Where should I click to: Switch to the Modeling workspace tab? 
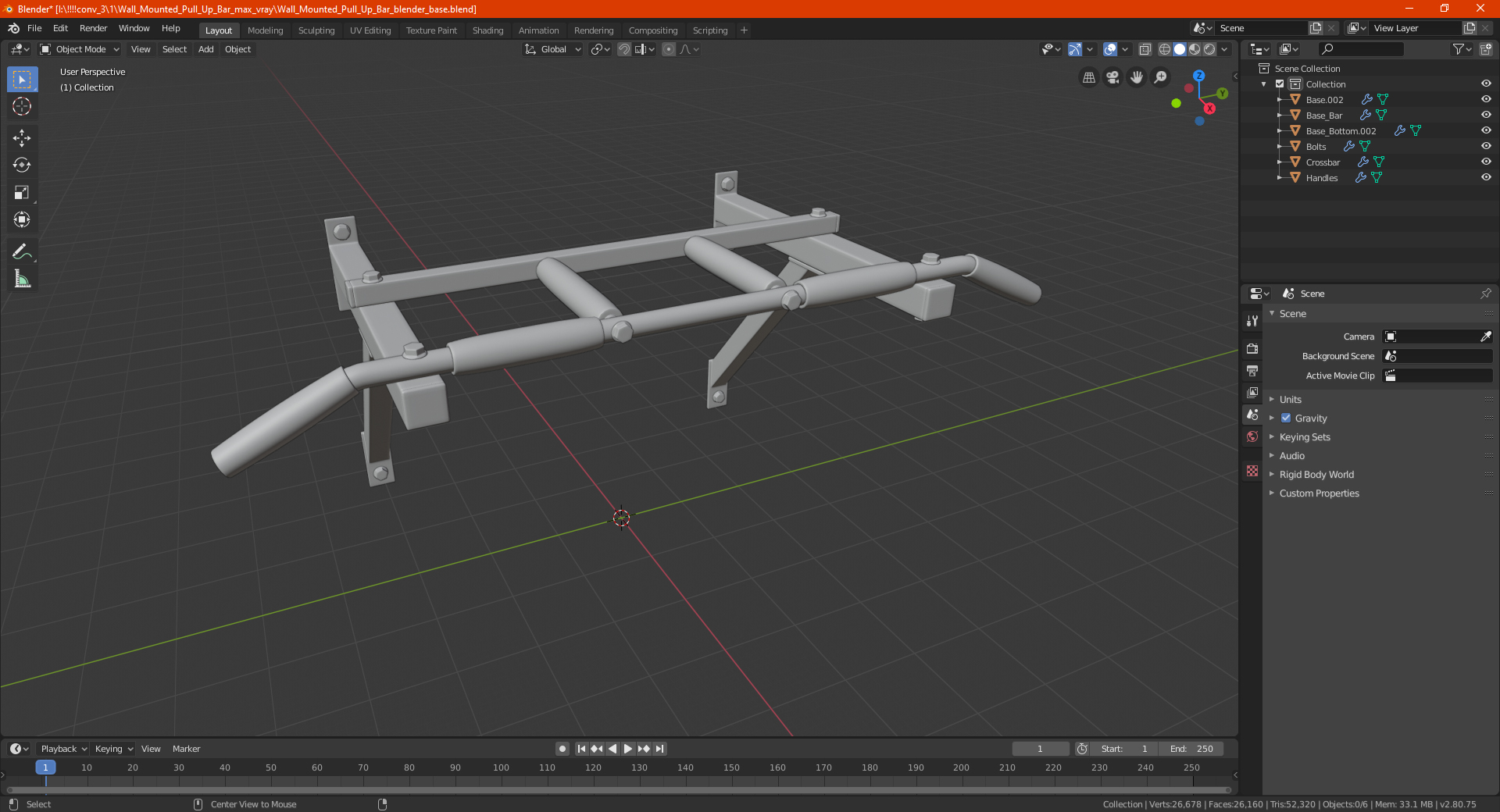click(x=265, y=30)
